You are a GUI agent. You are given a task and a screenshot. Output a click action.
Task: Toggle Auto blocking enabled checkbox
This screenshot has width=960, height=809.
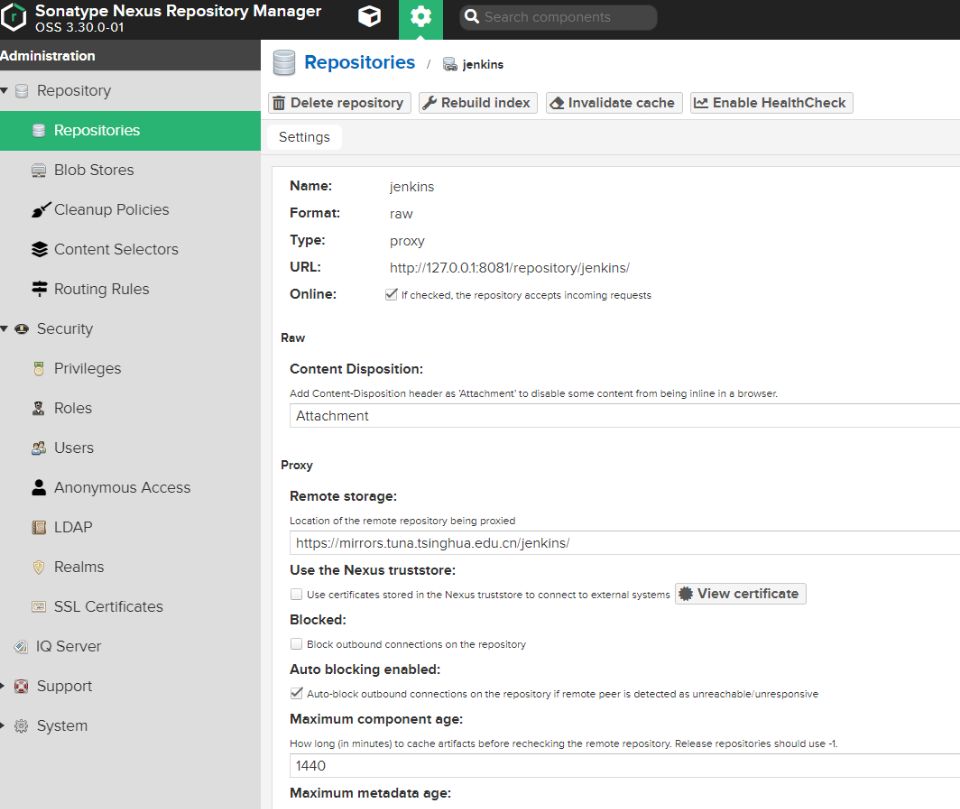tap(296, 693)
